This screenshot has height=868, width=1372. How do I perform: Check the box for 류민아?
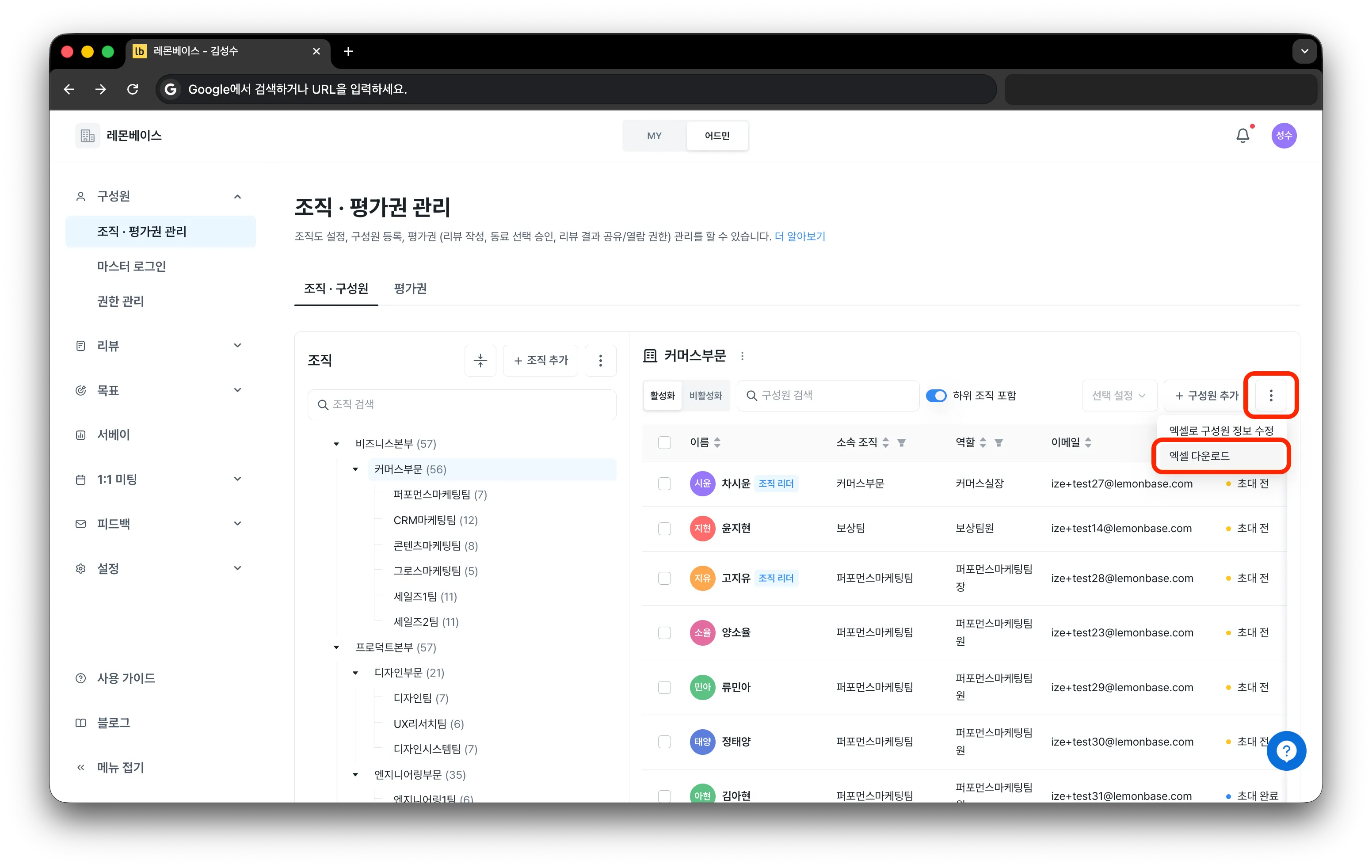664,687
